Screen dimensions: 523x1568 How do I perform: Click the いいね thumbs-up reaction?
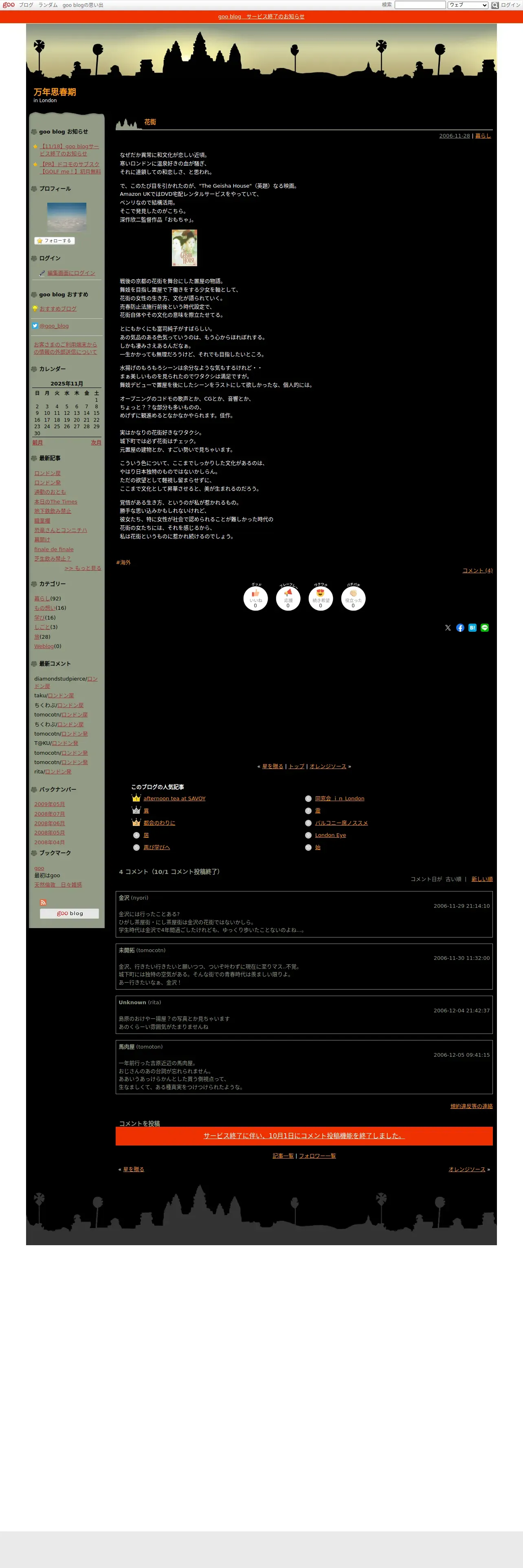click(256, 598)
